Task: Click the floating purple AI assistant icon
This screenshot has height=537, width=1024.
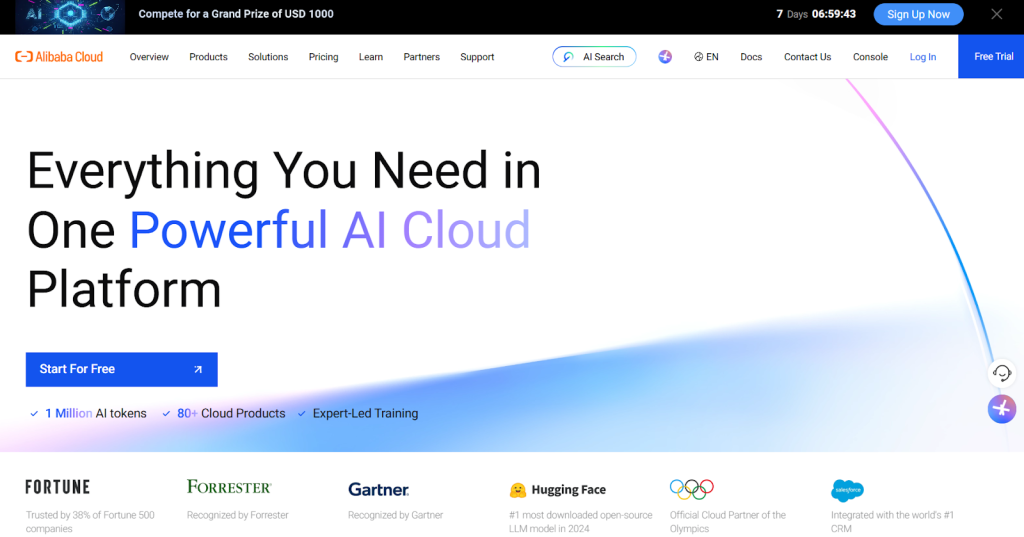Action: click(x=1001, y=409)
